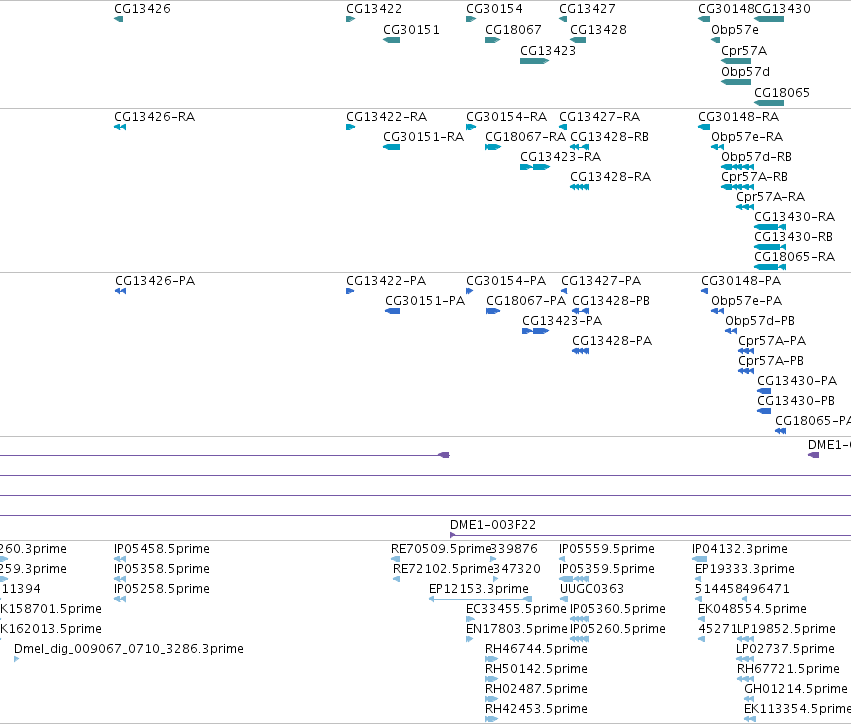Viewport: 851px width, 724px height.
Task: Click the RH50142.5prime EST label
Action: [x=536, y=669]
